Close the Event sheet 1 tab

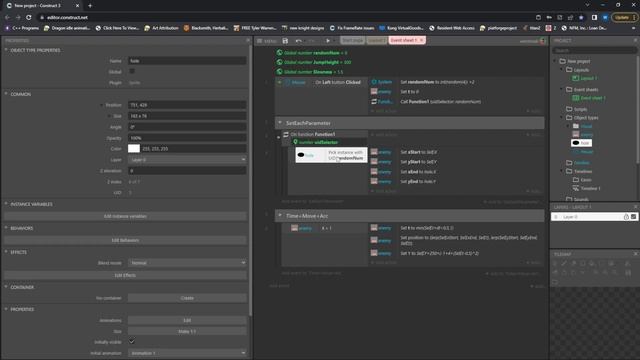pos(422,40)
